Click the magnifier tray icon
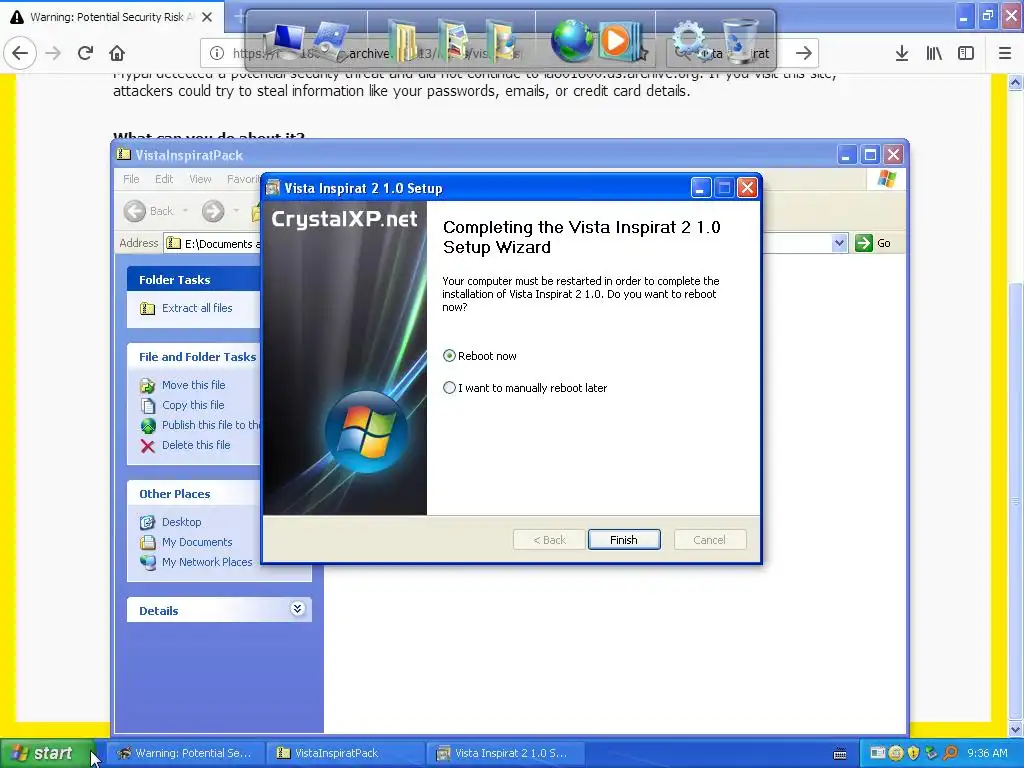The width and height of the screenshot is (1024, 768). pos(950,753)
